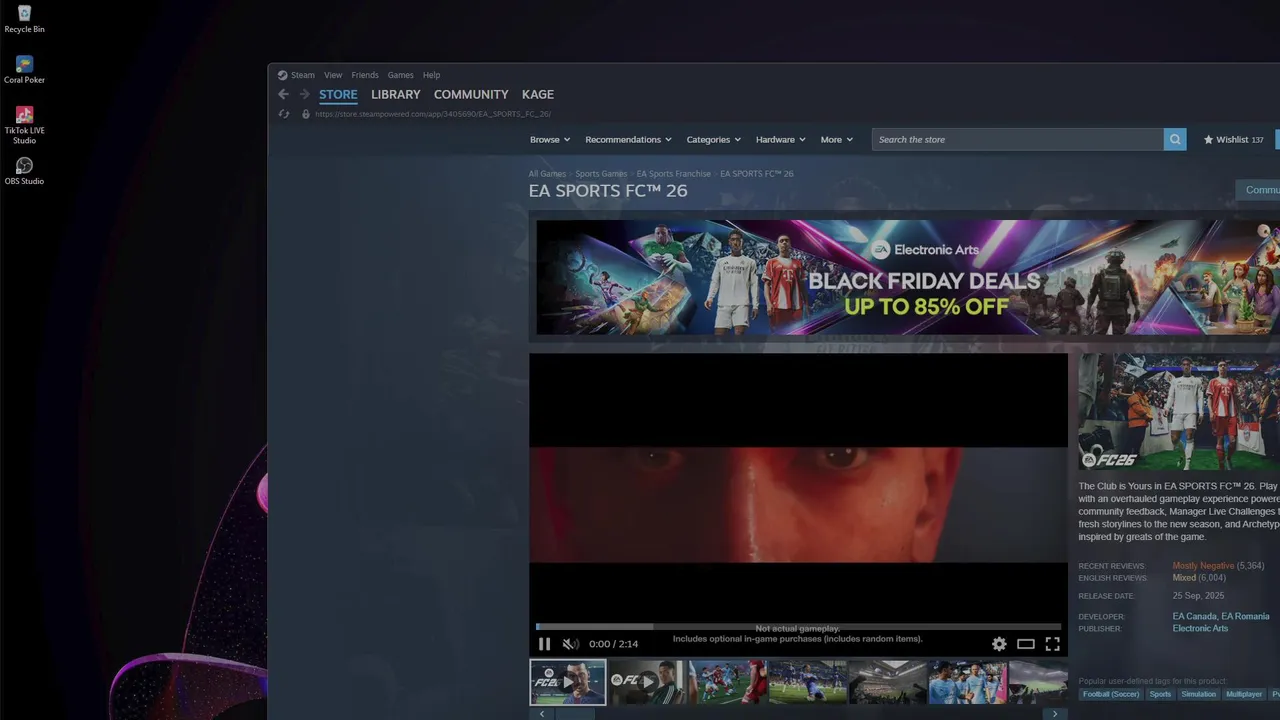Click the Multiplayer tag
The width and height of the screenshot is (1280, 720).
1244,694
